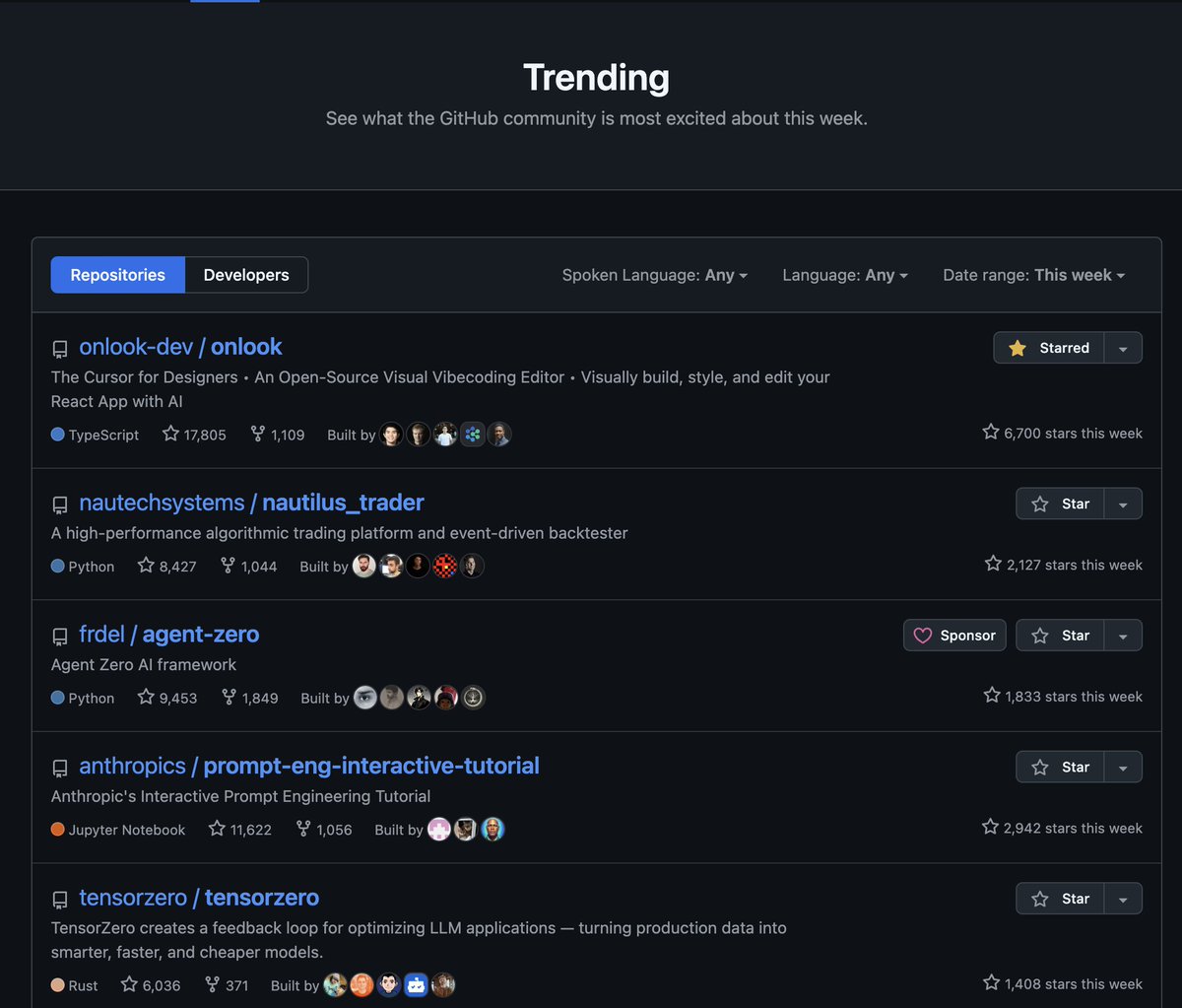Viewport: 1182px width, 1008px height.
Task: Select the Repositories tab
Action: click(x=118, y=275)
